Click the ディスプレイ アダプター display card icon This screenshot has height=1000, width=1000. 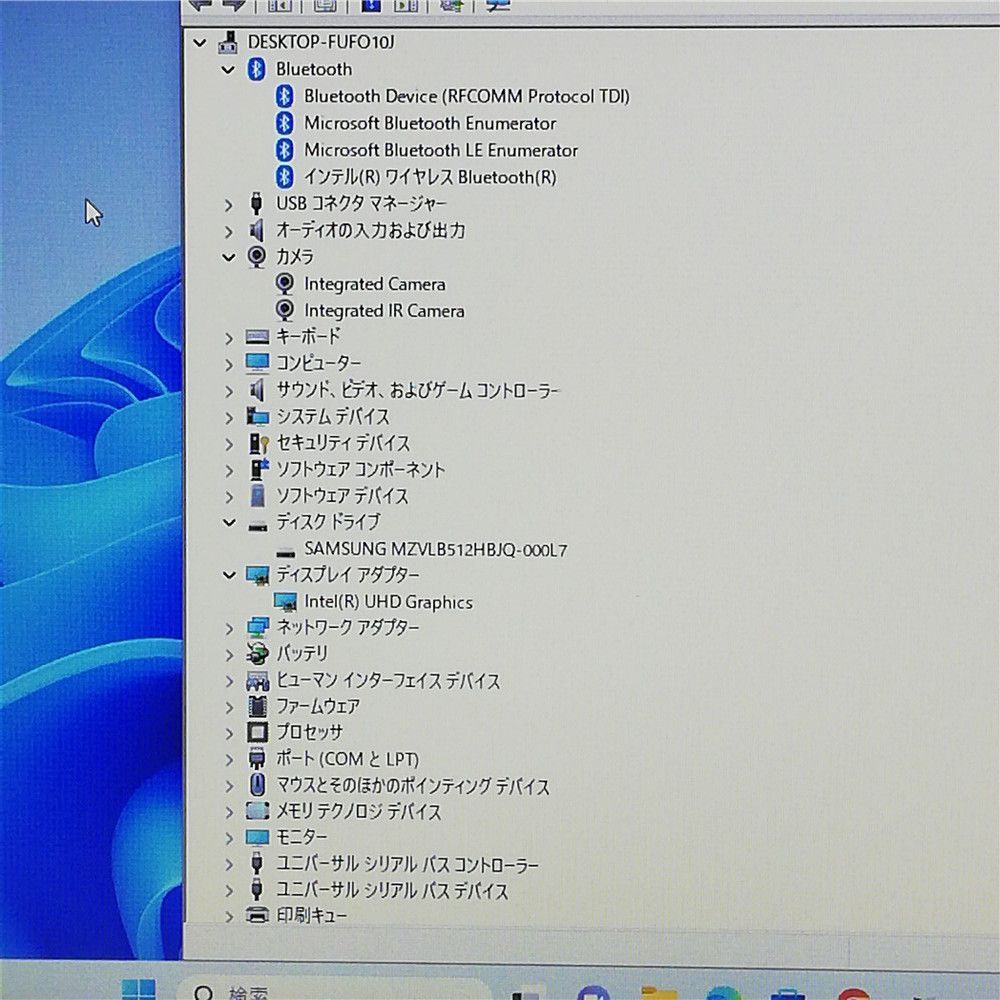258,575
